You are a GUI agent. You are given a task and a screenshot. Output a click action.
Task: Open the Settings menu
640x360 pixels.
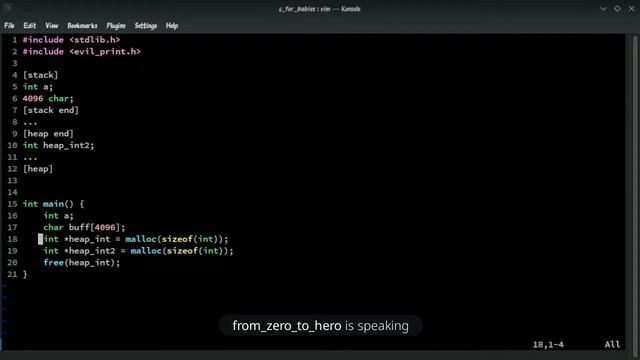click(x=146, y=25)
